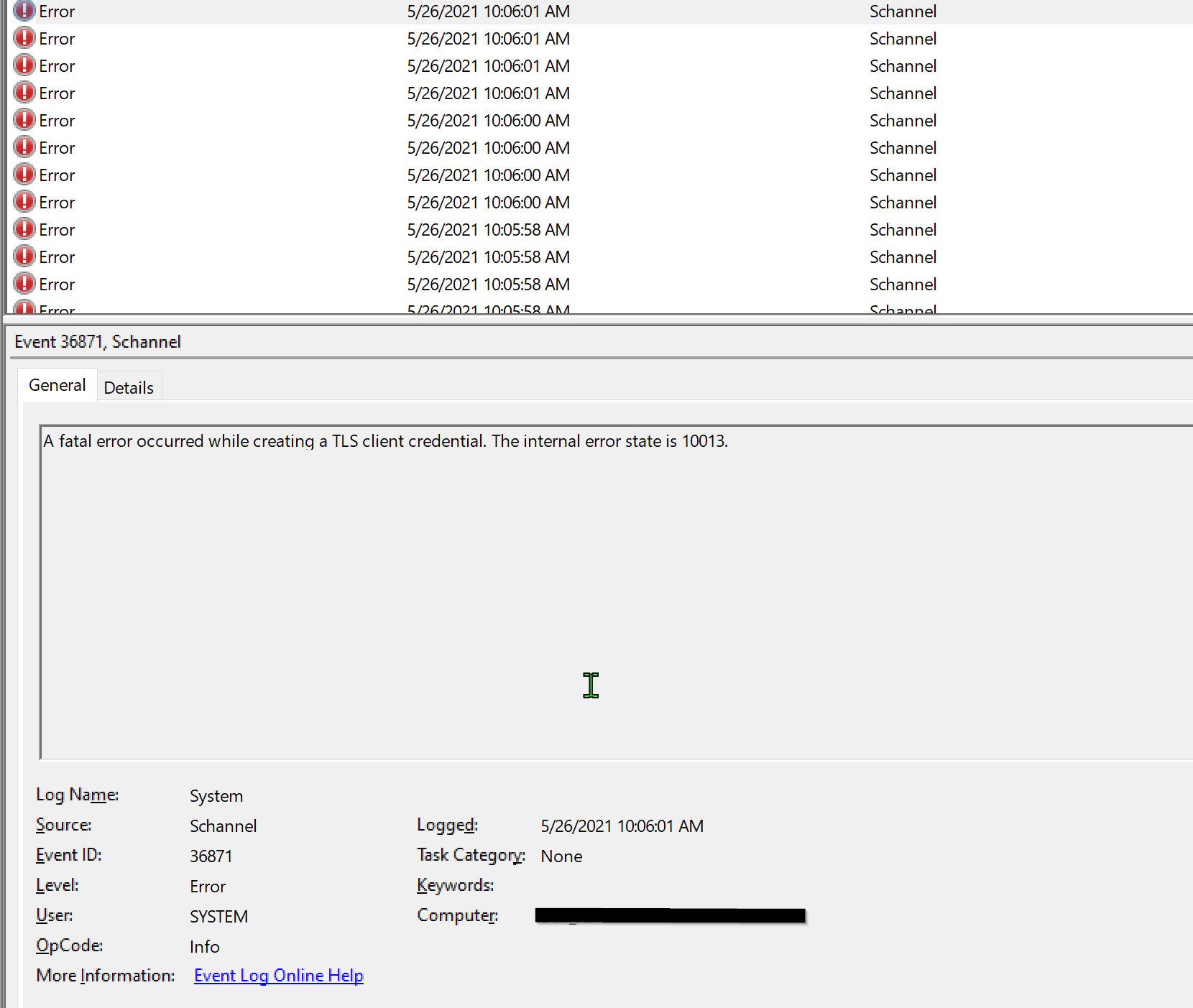The height and width of the screenshot is (1008, 1193).
Task: Click the Schannel source text on the top row
Action: 903,11
